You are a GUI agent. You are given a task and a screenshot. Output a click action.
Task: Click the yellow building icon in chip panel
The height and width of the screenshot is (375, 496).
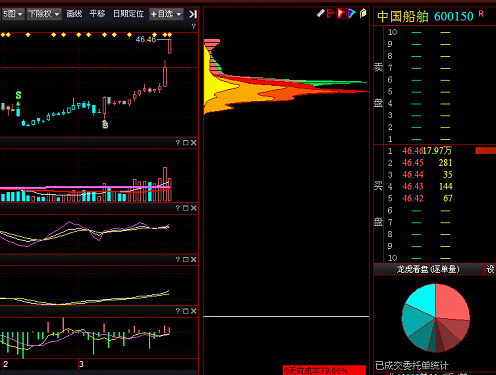coord(363,13)
